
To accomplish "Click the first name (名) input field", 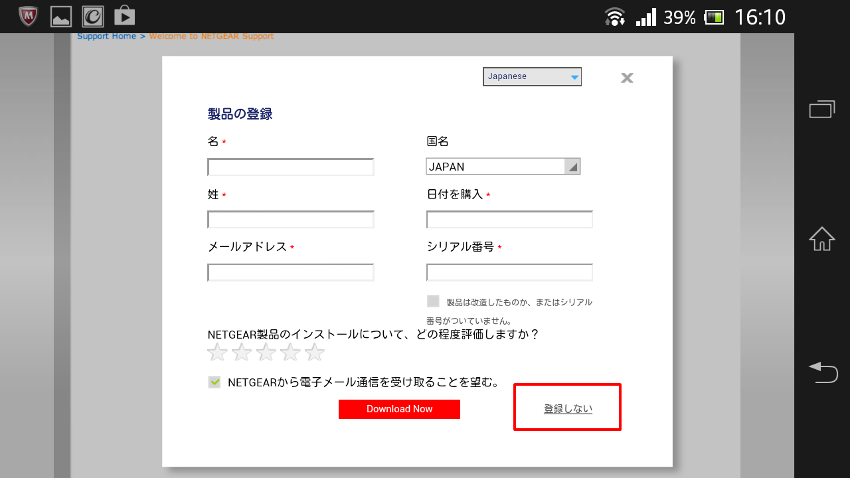I will click(x=291, y=167).
